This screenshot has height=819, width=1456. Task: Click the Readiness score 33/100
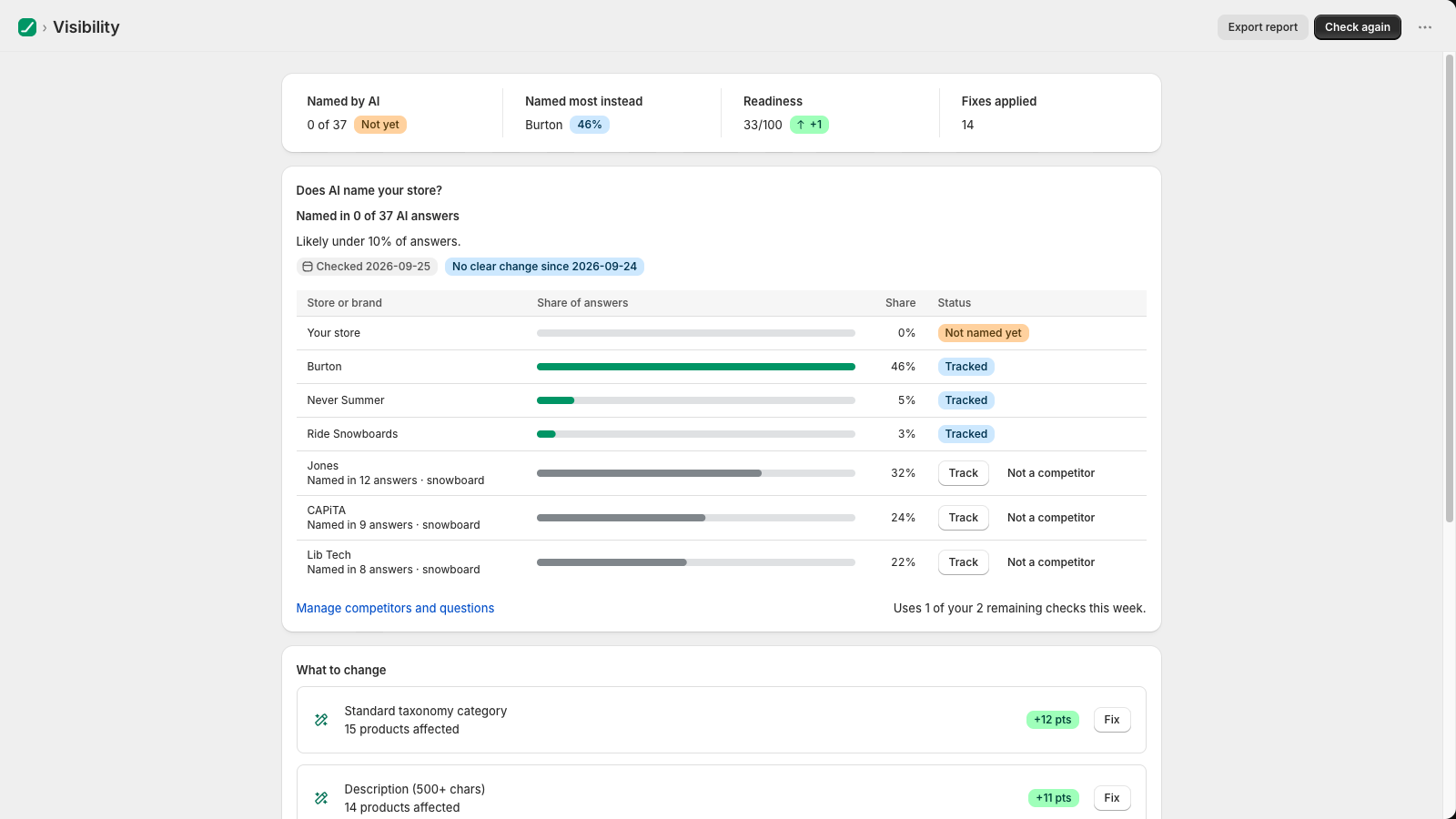click(x=763, y=125)
